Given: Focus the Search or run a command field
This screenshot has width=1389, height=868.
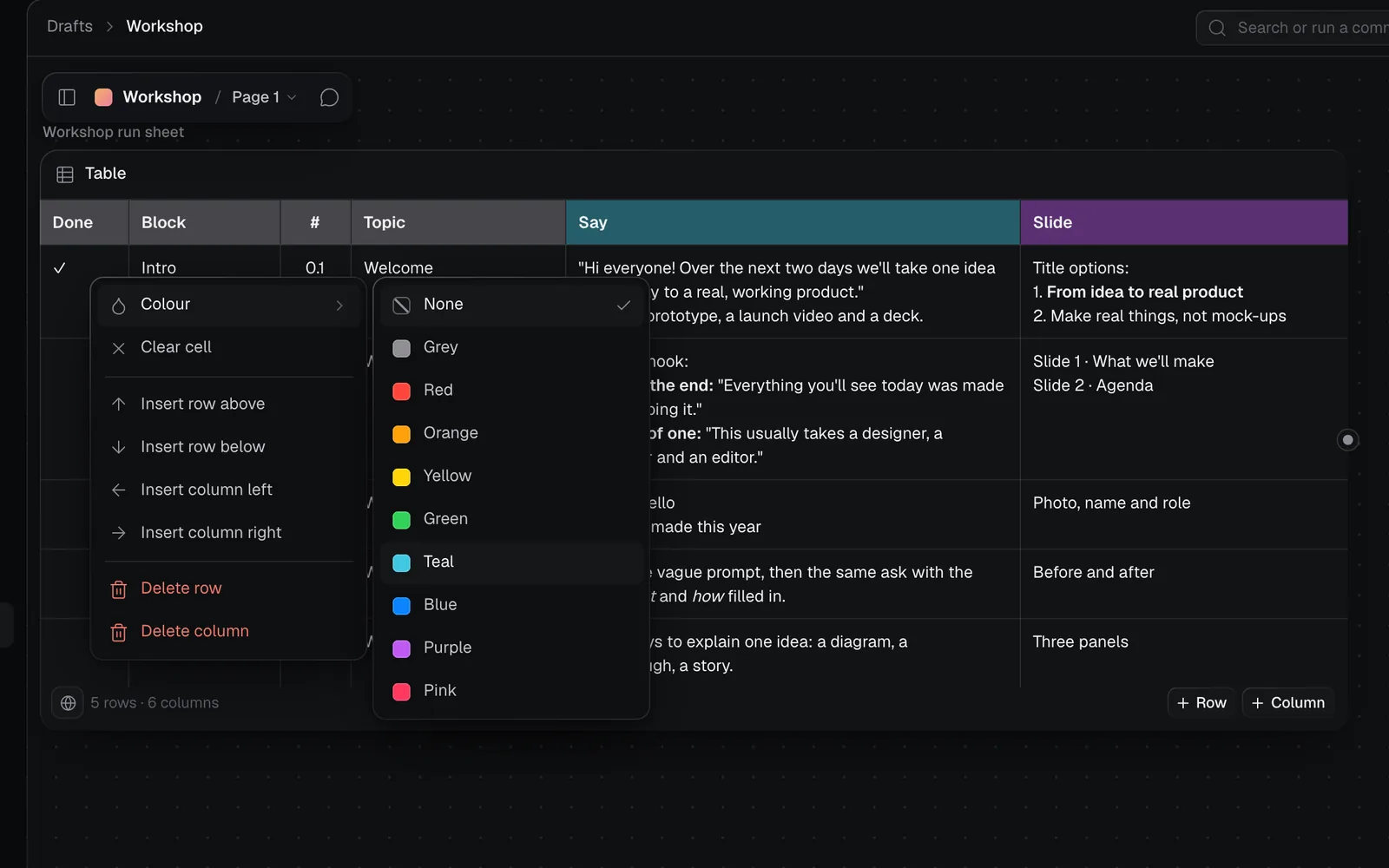Looking at the screenshot, I should [1293, 28].
